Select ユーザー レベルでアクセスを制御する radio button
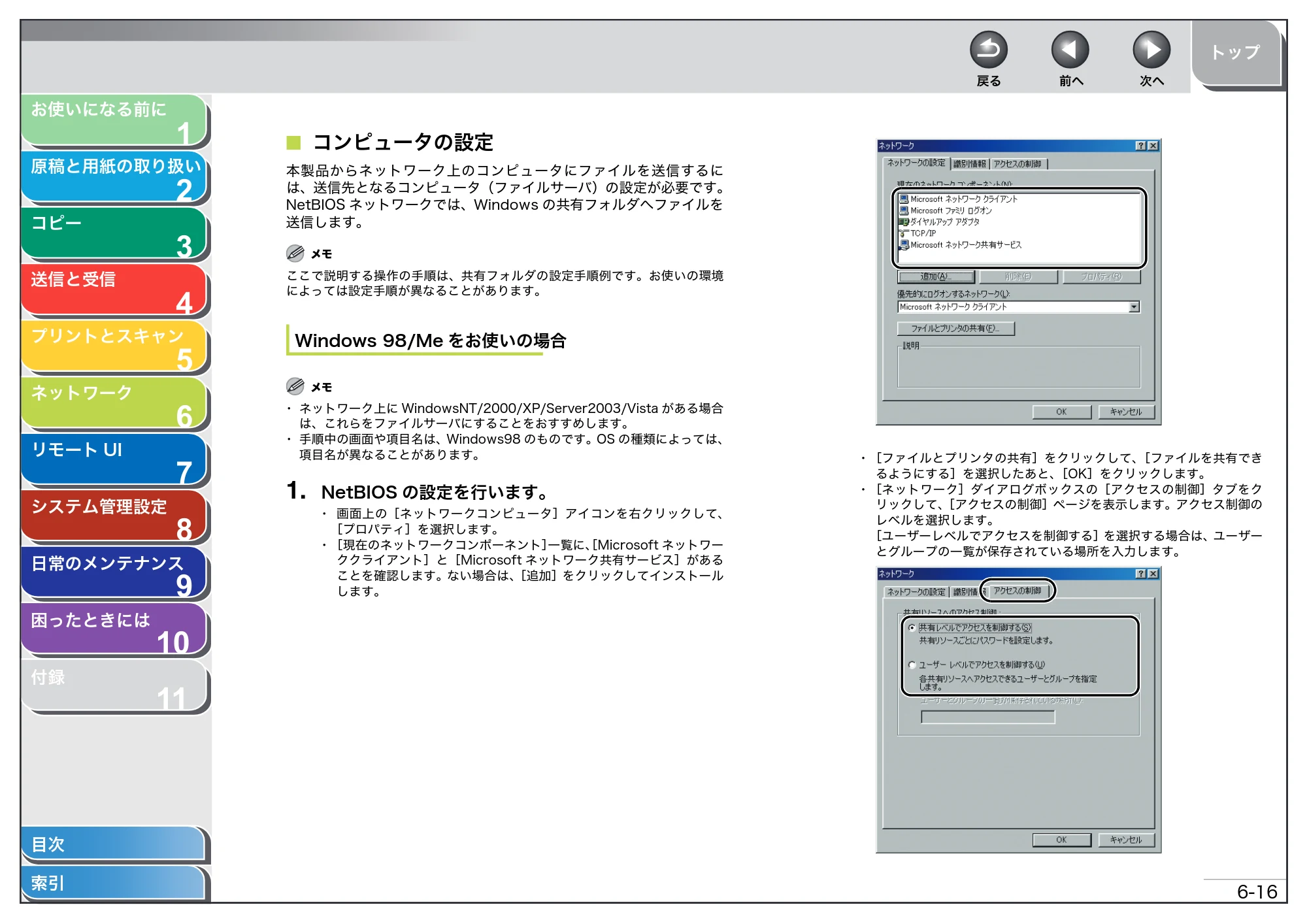The width and height of the screenshot is (1307, 924). (912, 665)
